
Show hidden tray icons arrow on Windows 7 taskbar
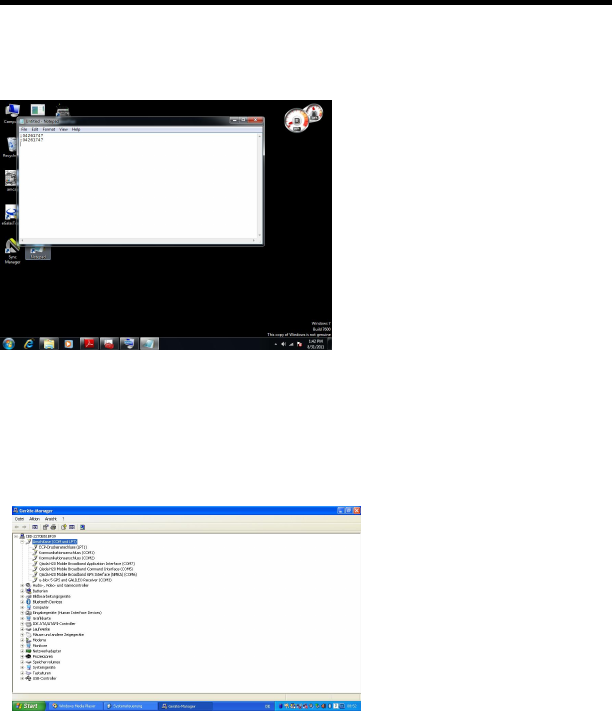point(276,344)
